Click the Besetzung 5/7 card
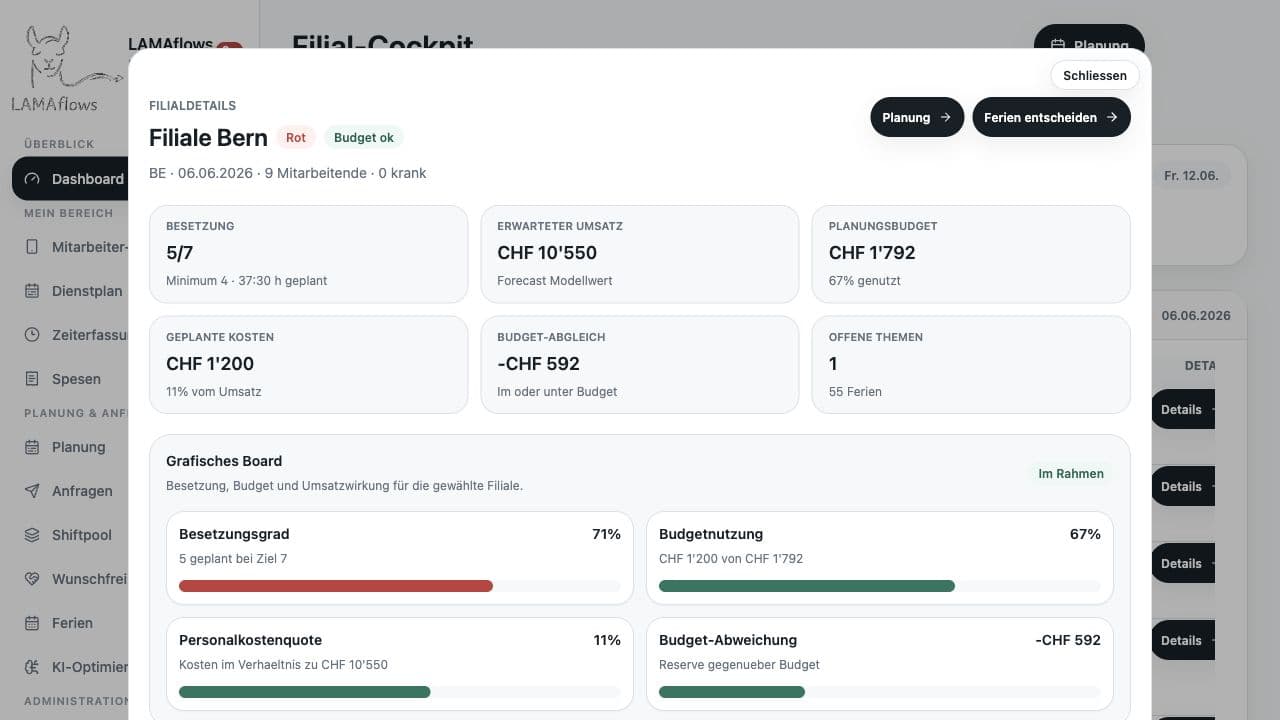 click(x=308, y=254)
